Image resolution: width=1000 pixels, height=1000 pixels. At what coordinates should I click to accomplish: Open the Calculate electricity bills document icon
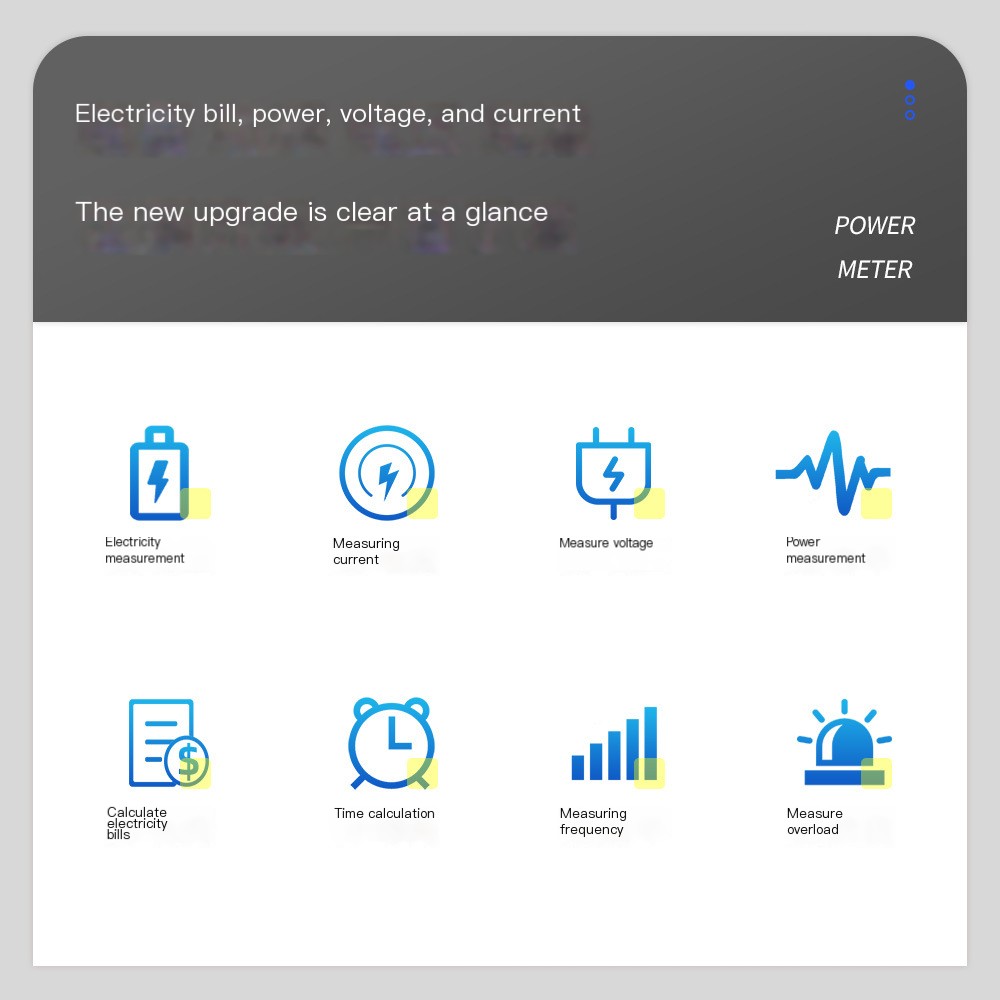coord(168,743)
